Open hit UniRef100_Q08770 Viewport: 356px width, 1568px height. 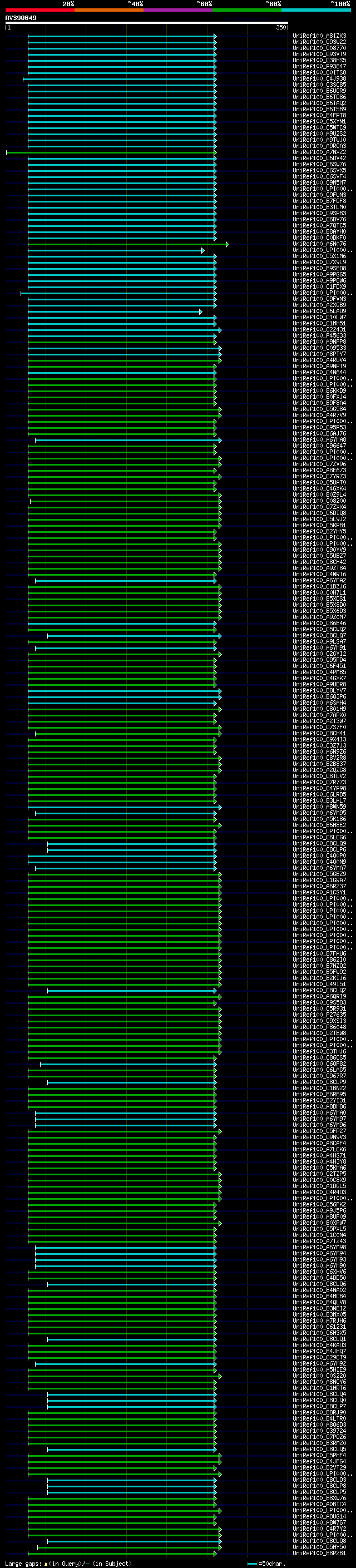click(319, 48)
